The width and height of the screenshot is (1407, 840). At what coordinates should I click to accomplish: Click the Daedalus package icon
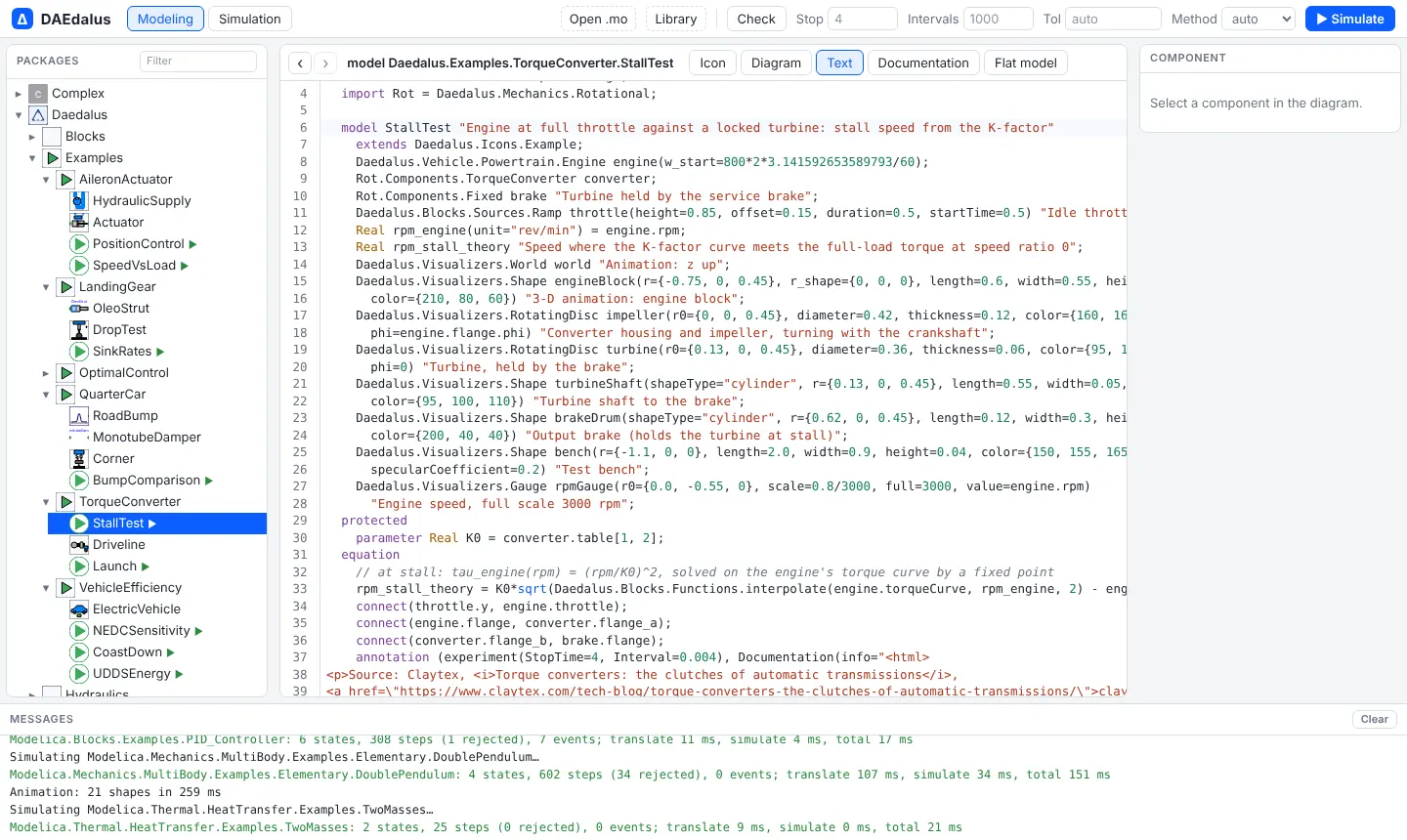click(x=38, y=115)
